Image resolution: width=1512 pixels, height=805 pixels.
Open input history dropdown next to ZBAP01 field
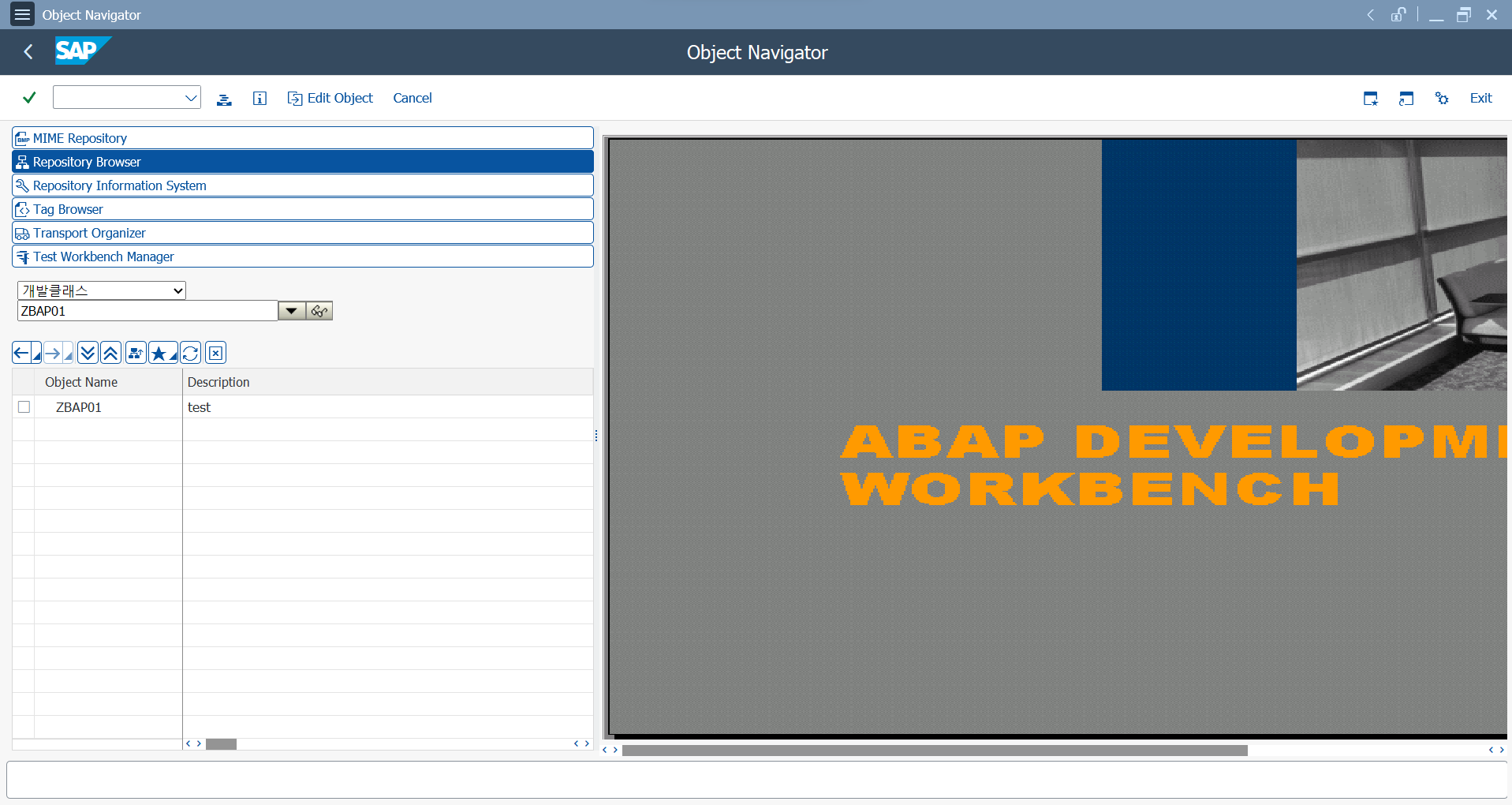pos(292,311)
